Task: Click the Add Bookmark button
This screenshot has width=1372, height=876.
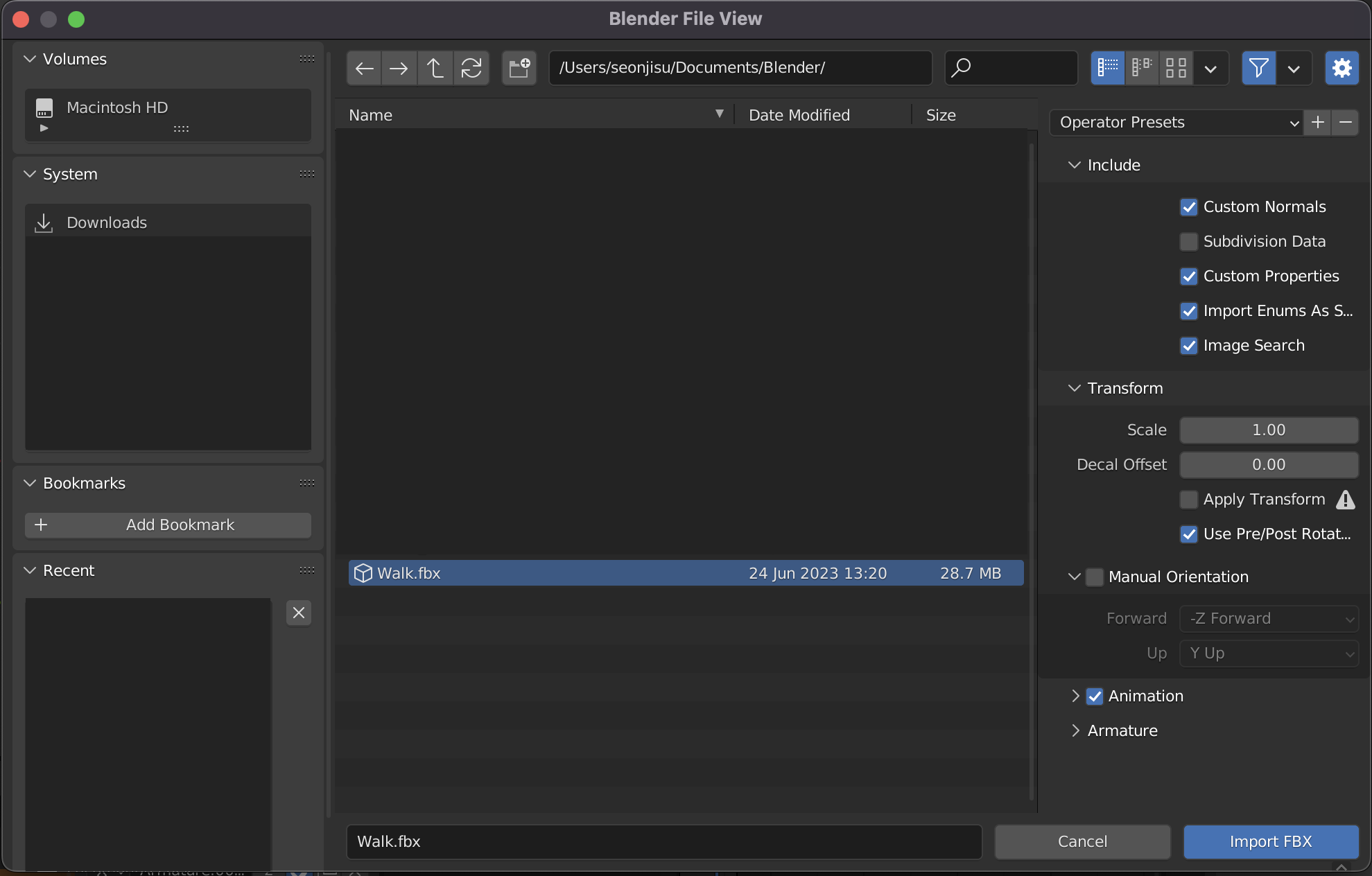Action: [168, 525]
